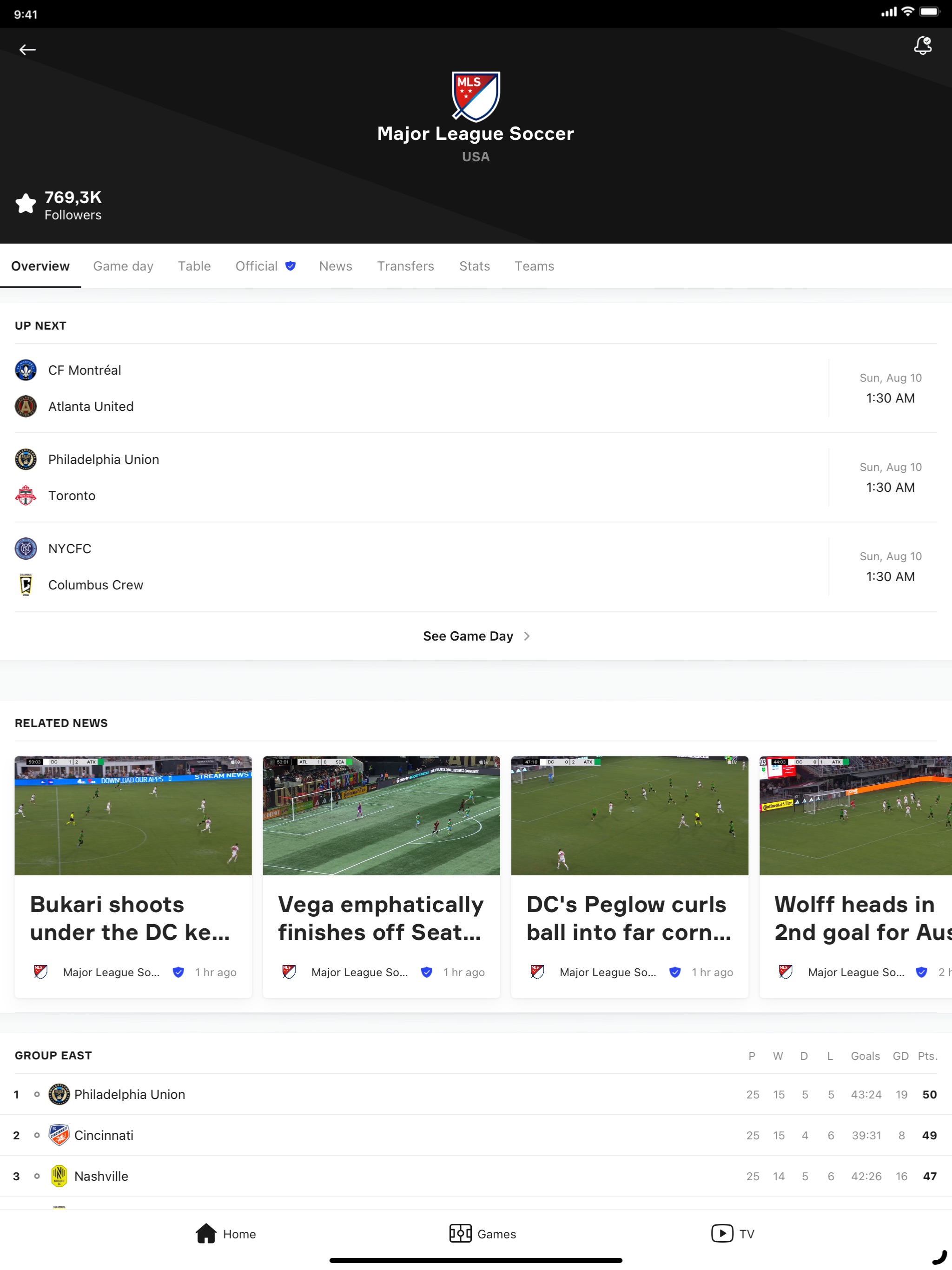Follow league via star icon
The width and height of the screenshot is (952, 1270).
pyautogui.click(x=26, y=203)
